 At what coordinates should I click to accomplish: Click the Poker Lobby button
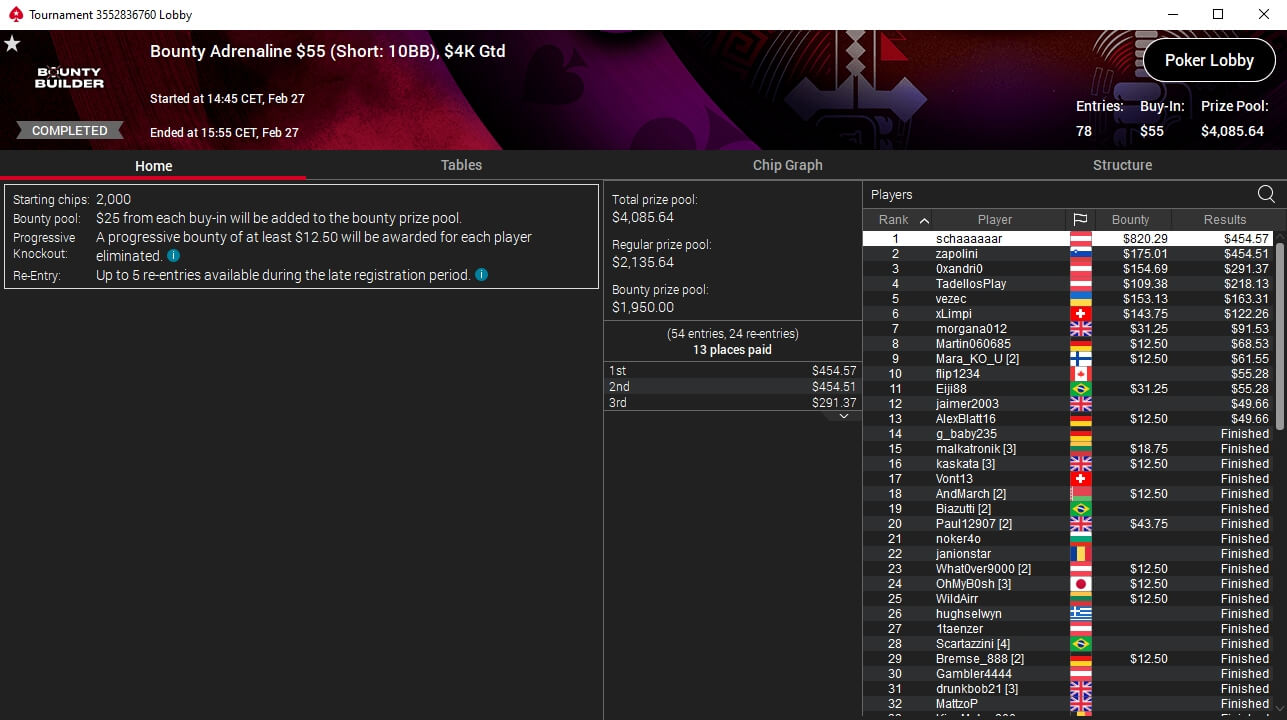[x=1208, y=60]
